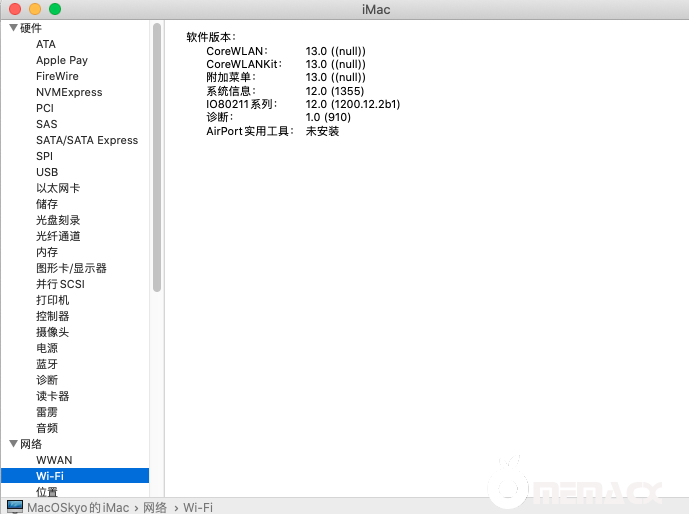Image resolution: width=689 pixels, height=514 pixels.
Task: Click the IO80211 系列 label
Action: point(242,104)
